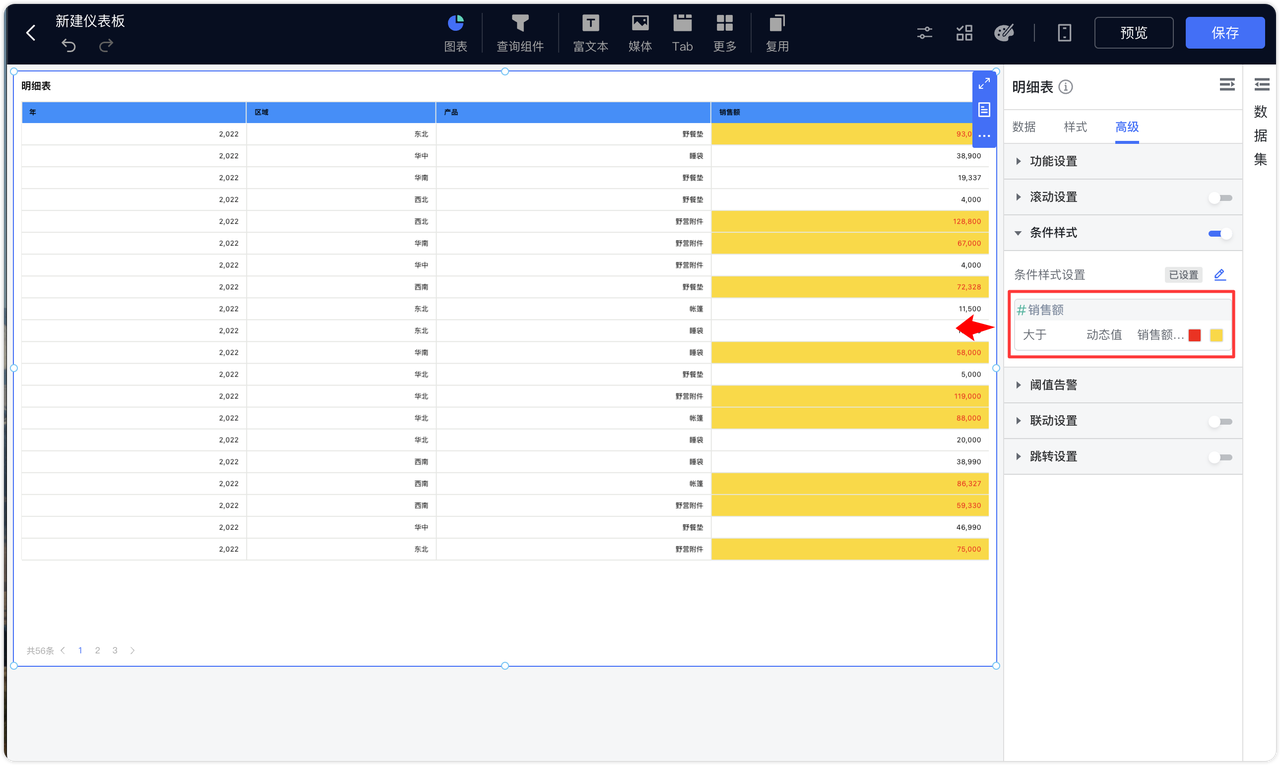Click the 销售额 column header

point(850,112)
